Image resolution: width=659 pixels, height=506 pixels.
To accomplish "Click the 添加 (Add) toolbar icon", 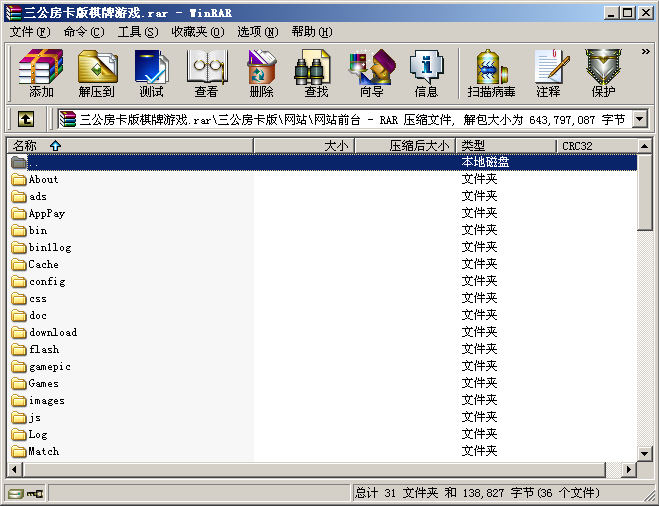I will pyautogui.click(x=41, y=74).
